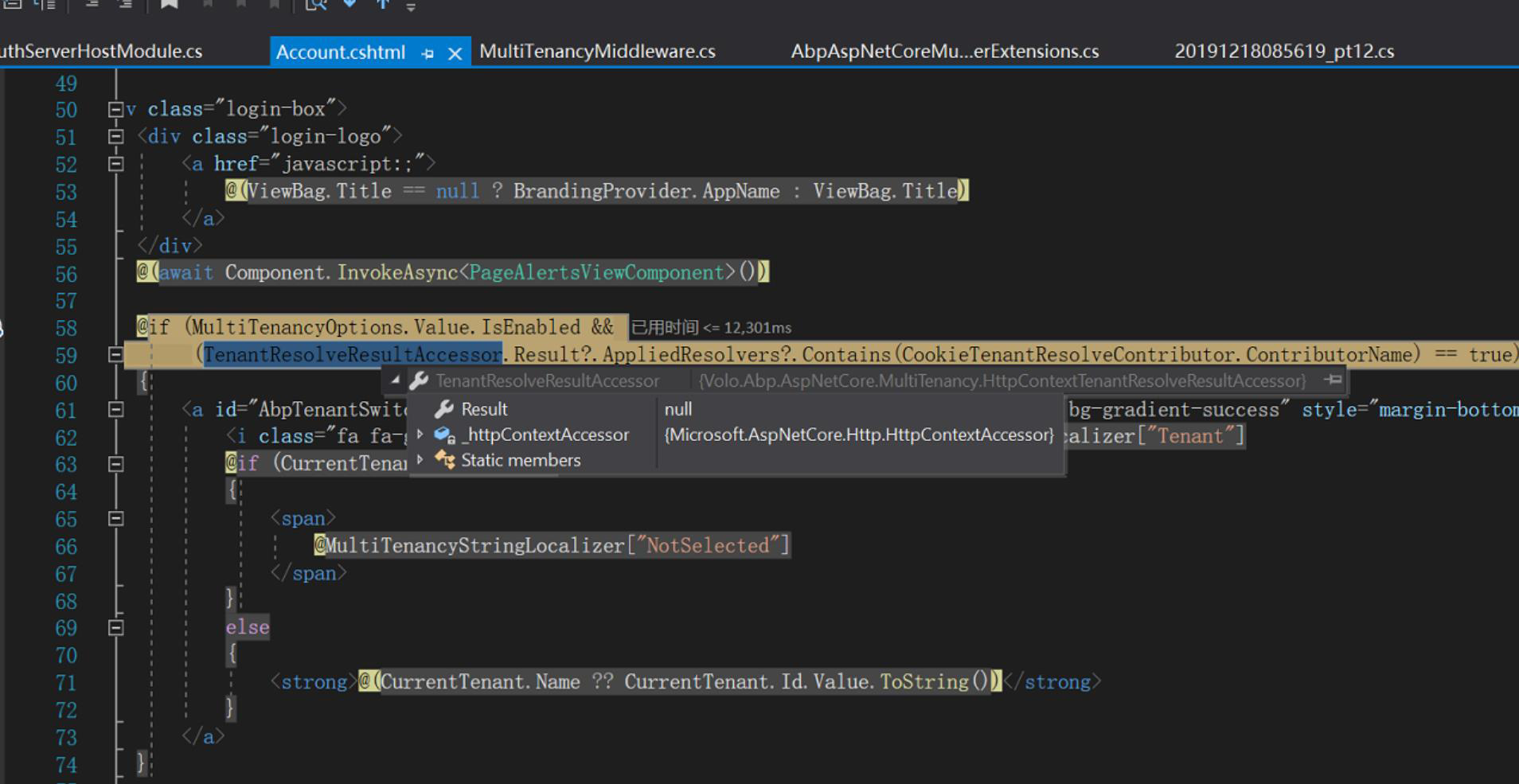Expand the Static members node
This screenshot has height=784, width=1519.
420,460
